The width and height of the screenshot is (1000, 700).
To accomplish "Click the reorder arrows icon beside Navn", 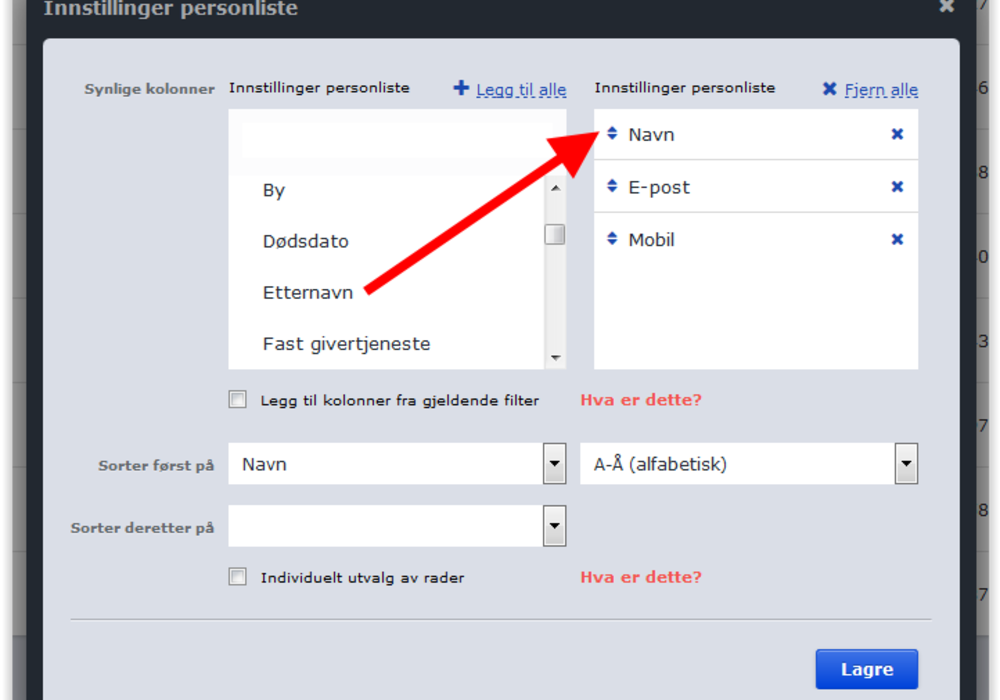I will 612,133.
